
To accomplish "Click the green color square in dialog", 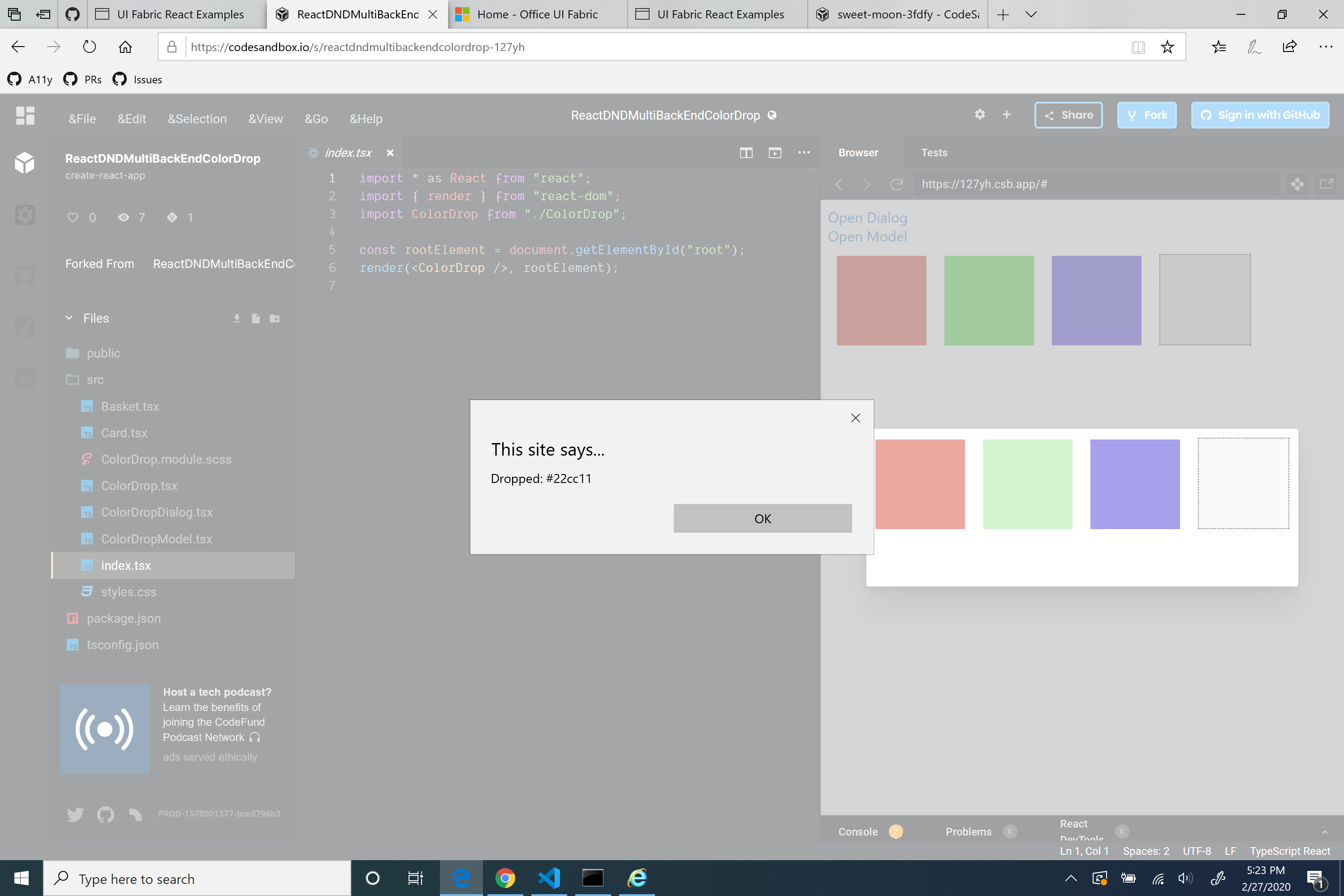I will [1027, 484].
